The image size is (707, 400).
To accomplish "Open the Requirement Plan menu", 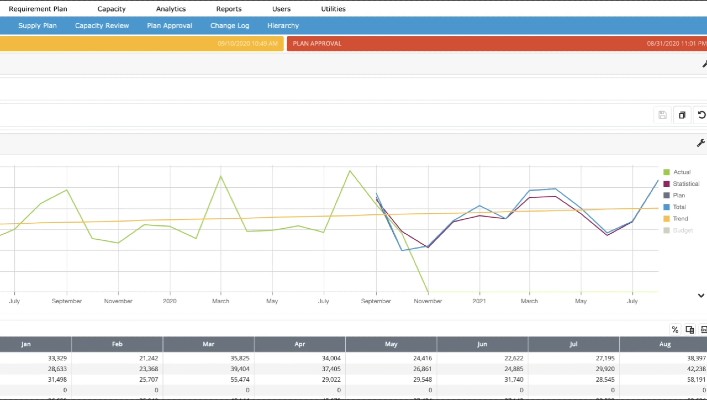I will click(37, 8).
